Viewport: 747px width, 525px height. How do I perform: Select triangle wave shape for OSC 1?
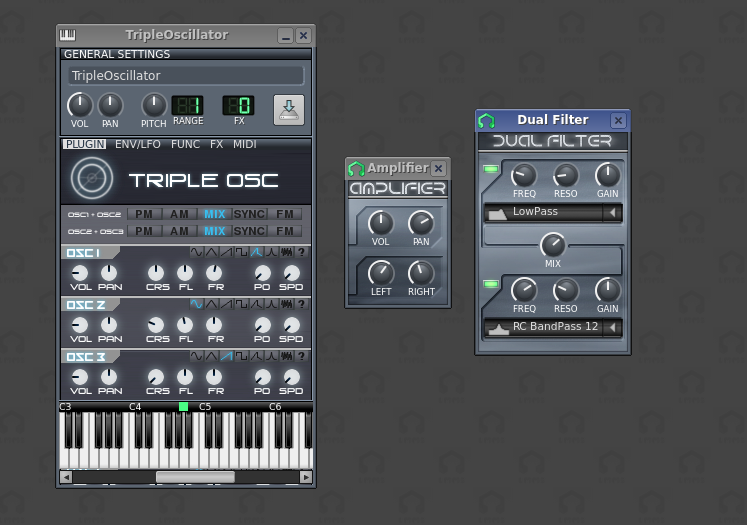211,252
